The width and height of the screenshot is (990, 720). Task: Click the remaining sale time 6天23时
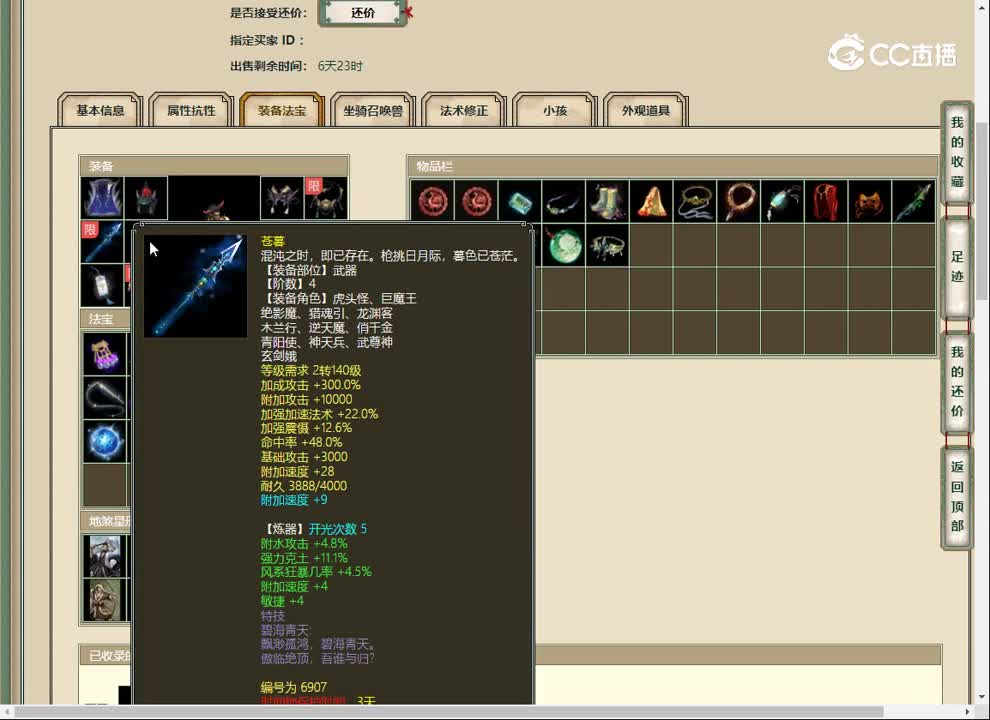pos(340,66)
